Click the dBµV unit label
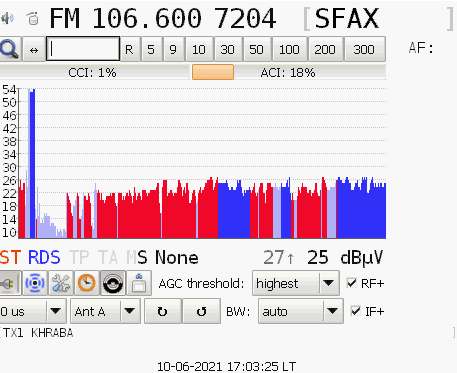This screenshot has width=457, height=373. click(x=362, y=258)
